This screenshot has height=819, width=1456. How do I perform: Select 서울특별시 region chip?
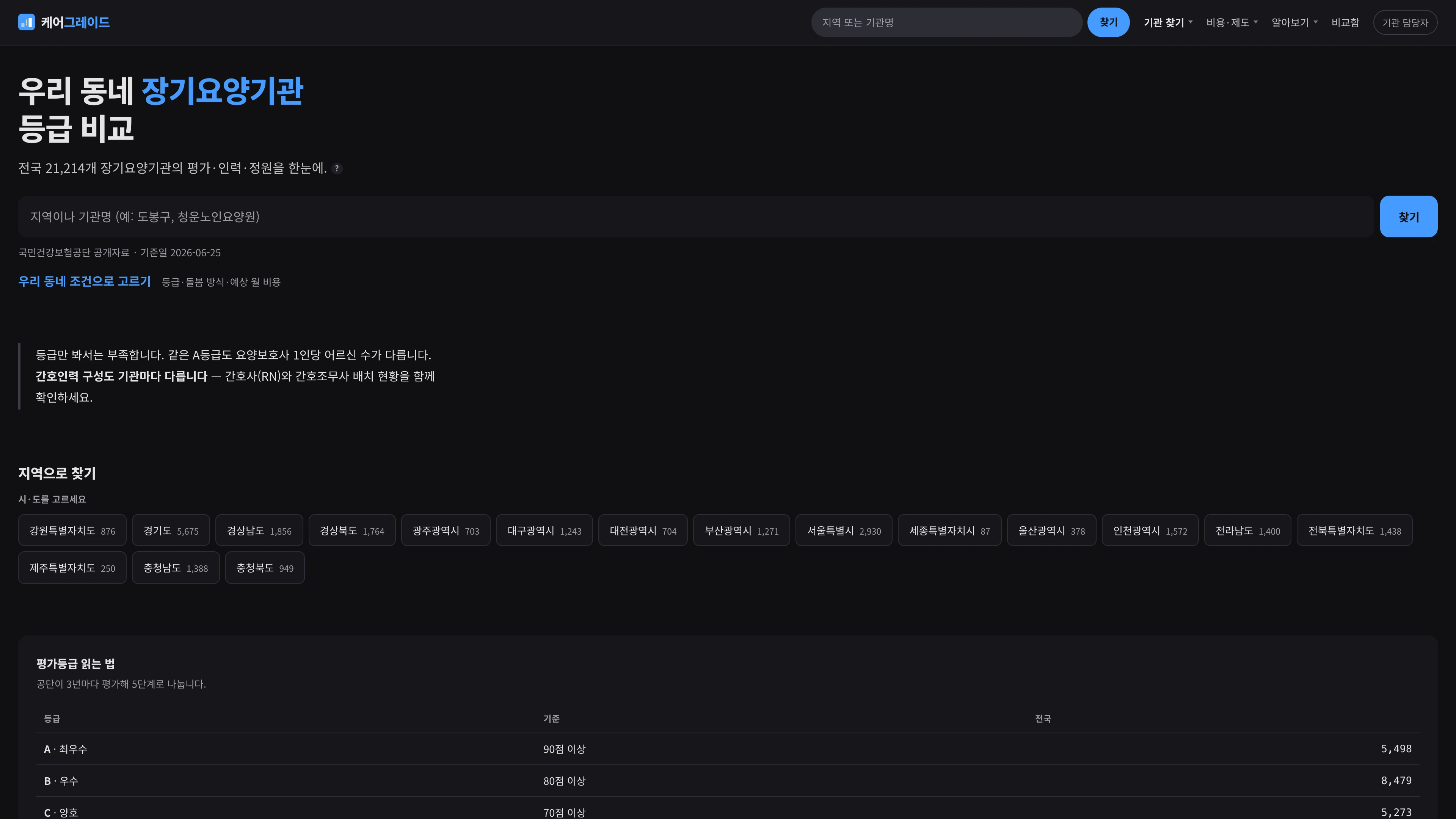pos(844,531)
